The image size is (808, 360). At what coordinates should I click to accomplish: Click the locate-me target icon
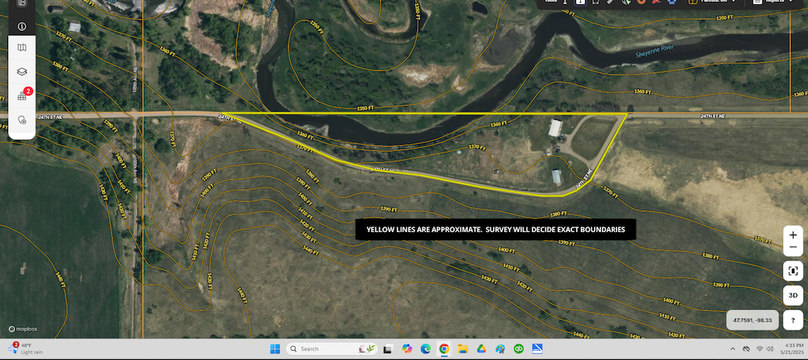coord(793,271)
